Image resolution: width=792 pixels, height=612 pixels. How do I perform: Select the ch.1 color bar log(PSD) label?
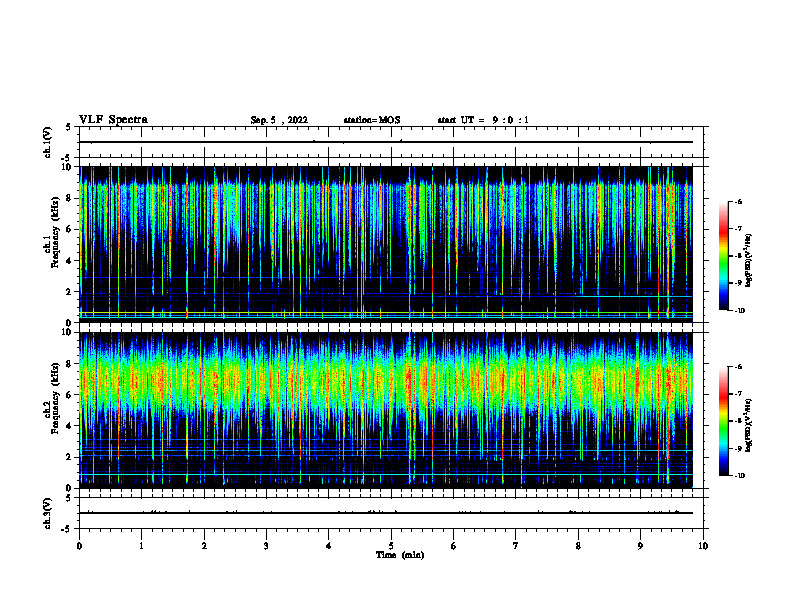[749, 261]
